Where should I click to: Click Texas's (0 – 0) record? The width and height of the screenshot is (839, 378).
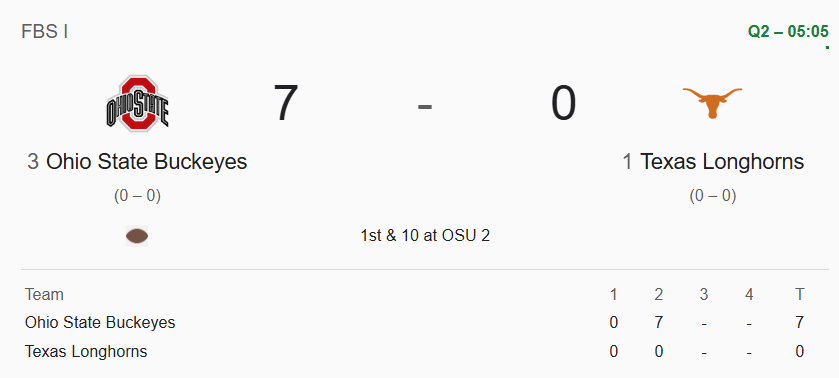click(x=713, y=196)
